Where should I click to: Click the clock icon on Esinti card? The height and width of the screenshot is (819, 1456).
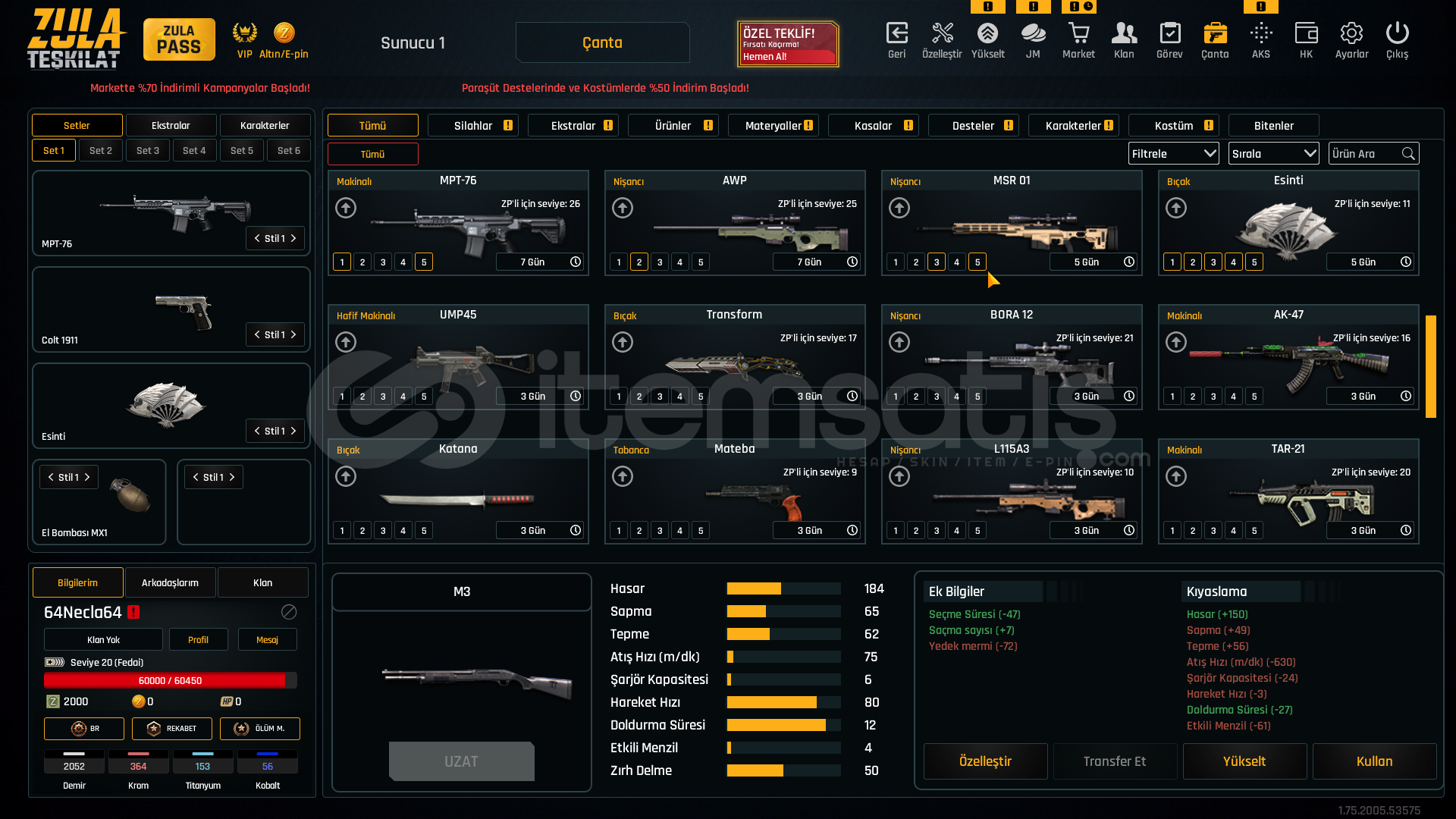click(x=1406, y=262)
